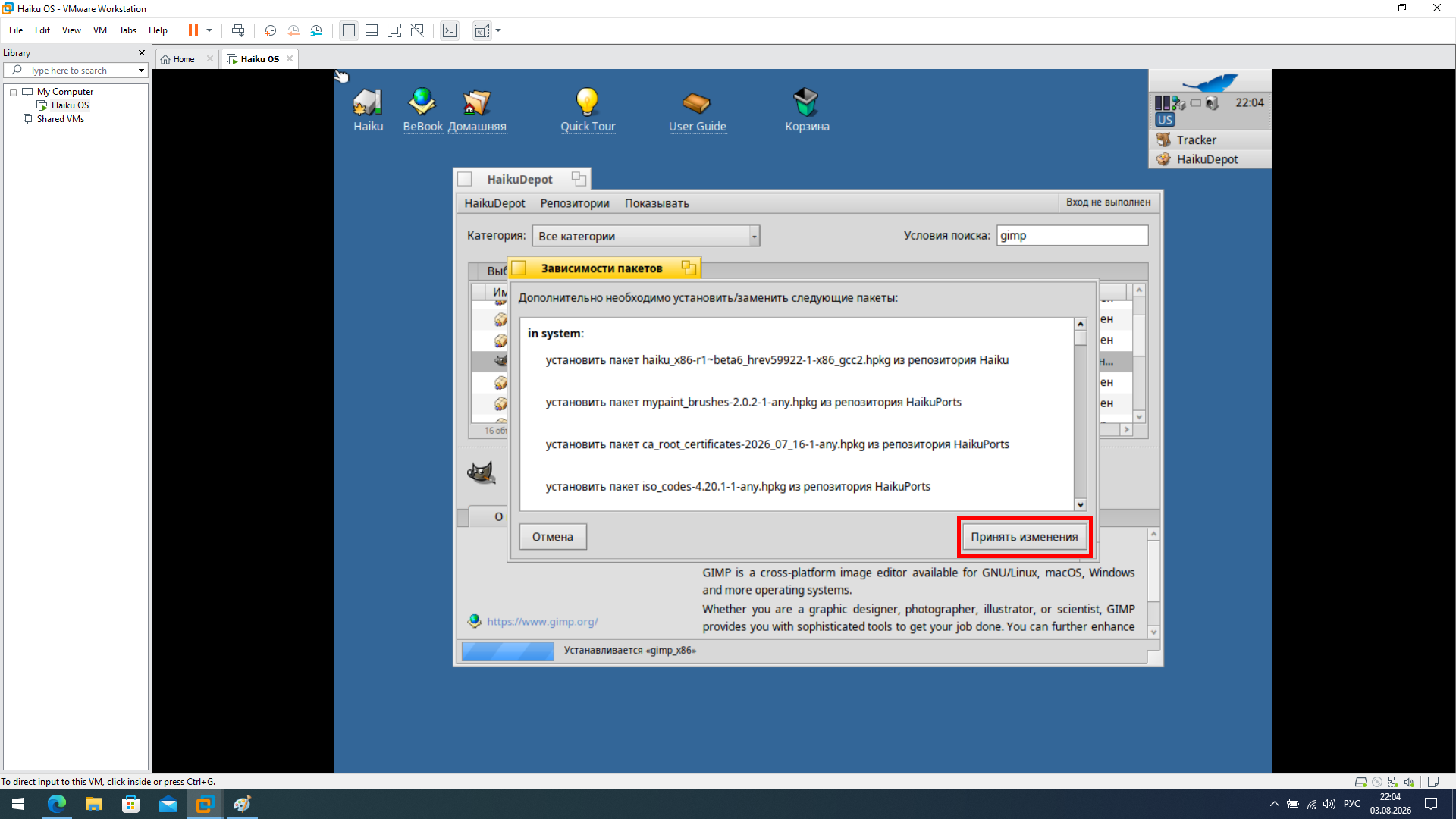1456x819 pixels.
Task: Click the gimp search conditions field
Action: 1072,236
